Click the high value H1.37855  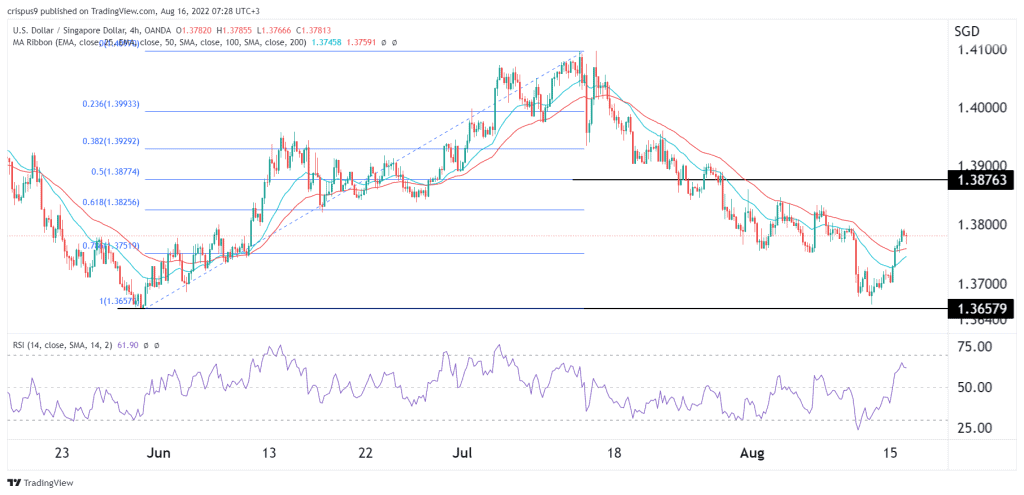tap(235, 30)
